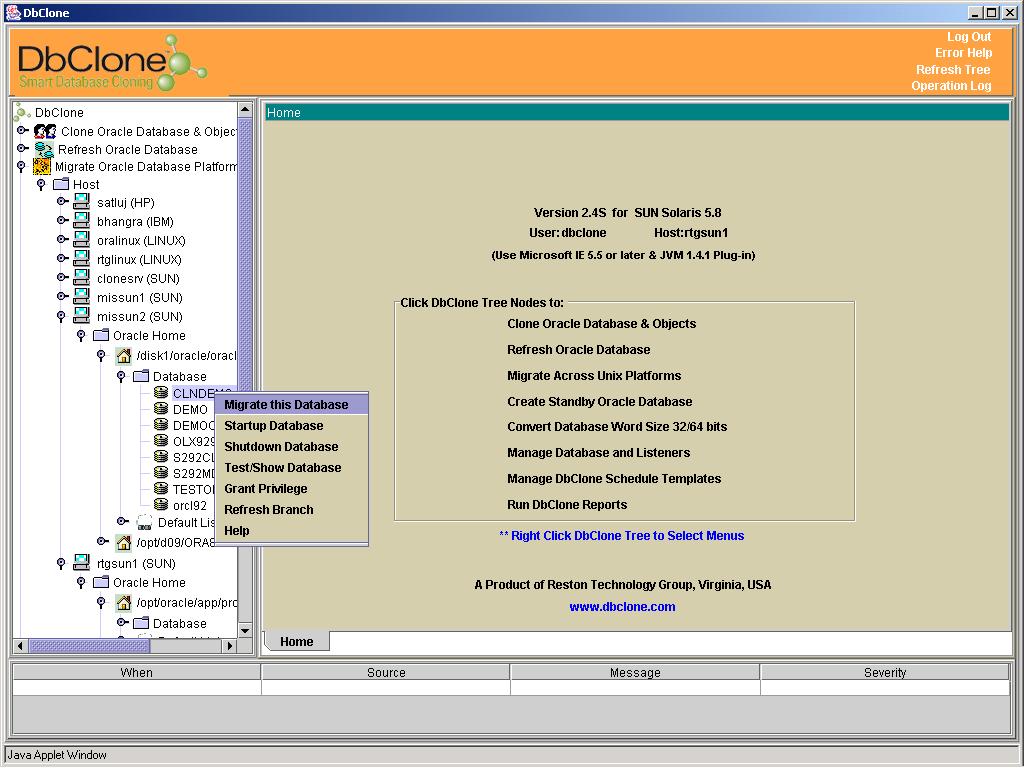Viewport: 1024px width, 768px height.
Task: Click the /opt/d09/ORA house icon
Action: coord(123,542)
